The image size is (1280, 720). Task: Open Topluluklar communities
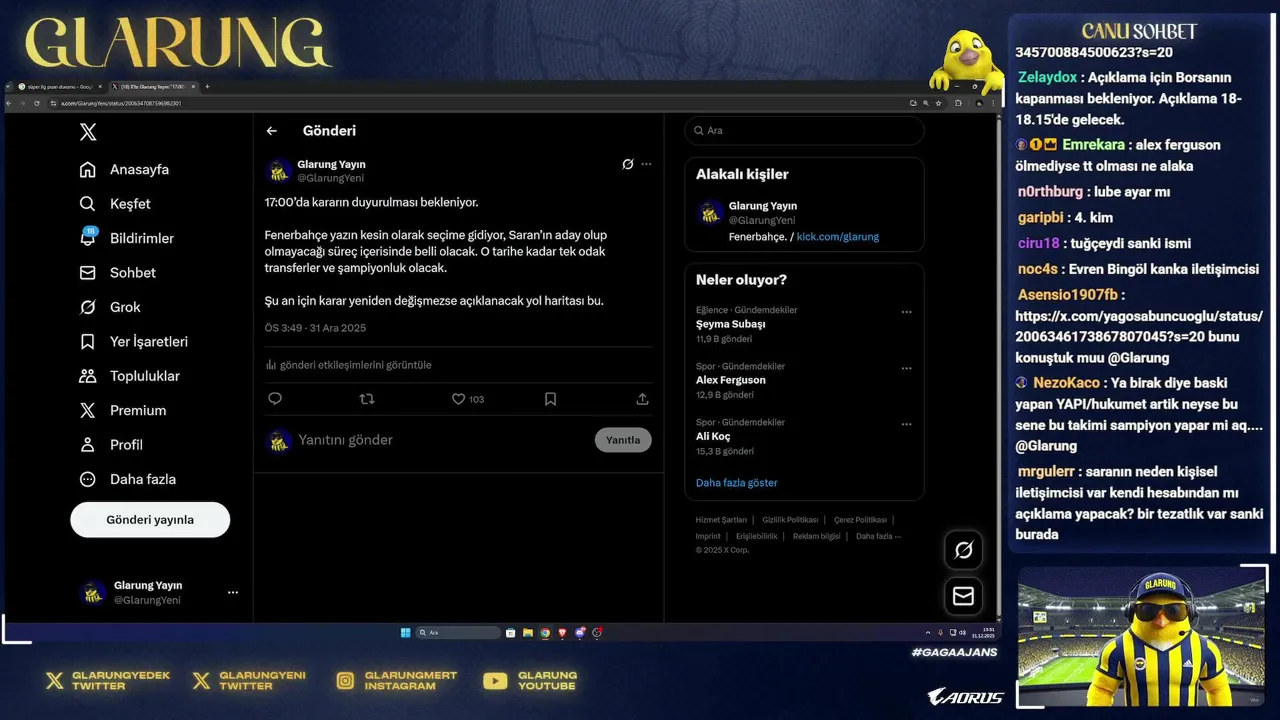129,376
